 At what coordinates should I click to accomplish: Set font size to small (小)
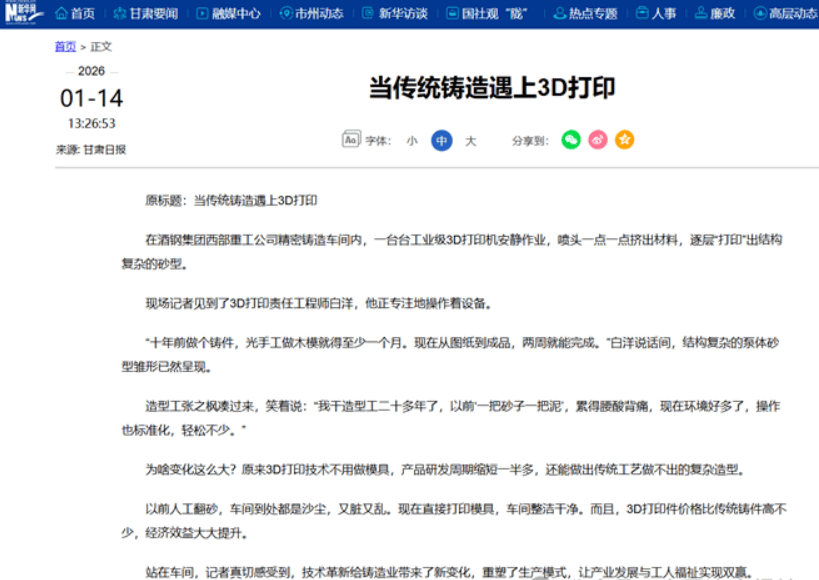(x=411, y=141)
